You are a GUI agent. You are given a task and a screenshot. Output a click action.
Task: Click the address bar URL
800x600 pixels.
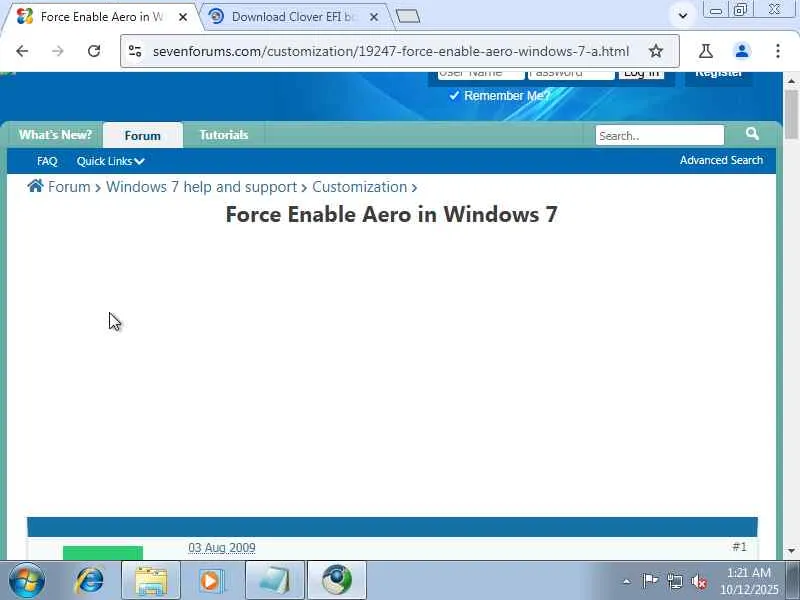pos(391,51)
